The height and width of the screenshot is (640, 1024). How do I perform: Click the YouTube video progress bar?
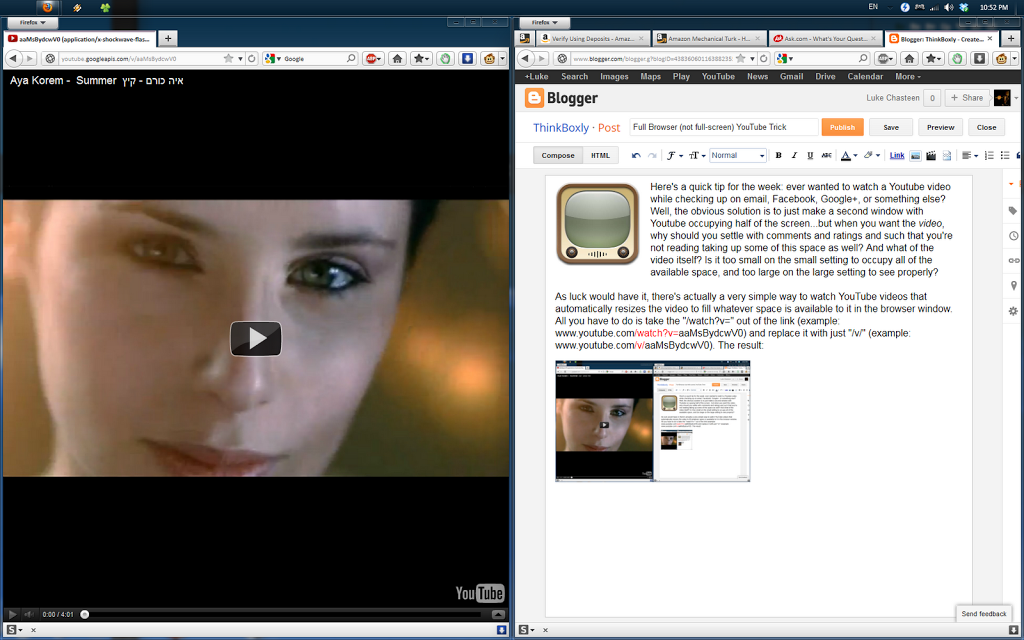tap(282, 615)
